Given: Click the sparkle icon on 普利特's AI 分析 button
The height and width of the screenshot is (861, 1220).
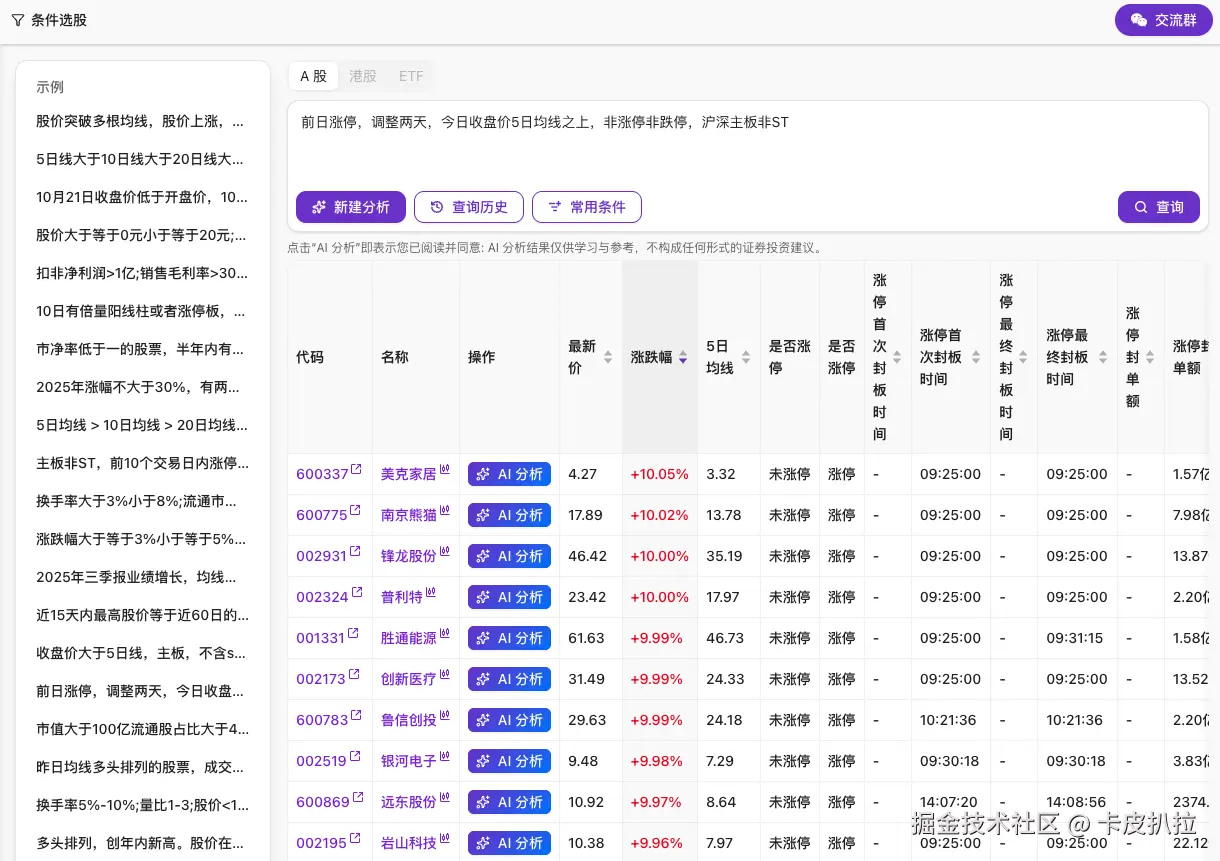Looking at the screenshot, I should pos(485,597).
